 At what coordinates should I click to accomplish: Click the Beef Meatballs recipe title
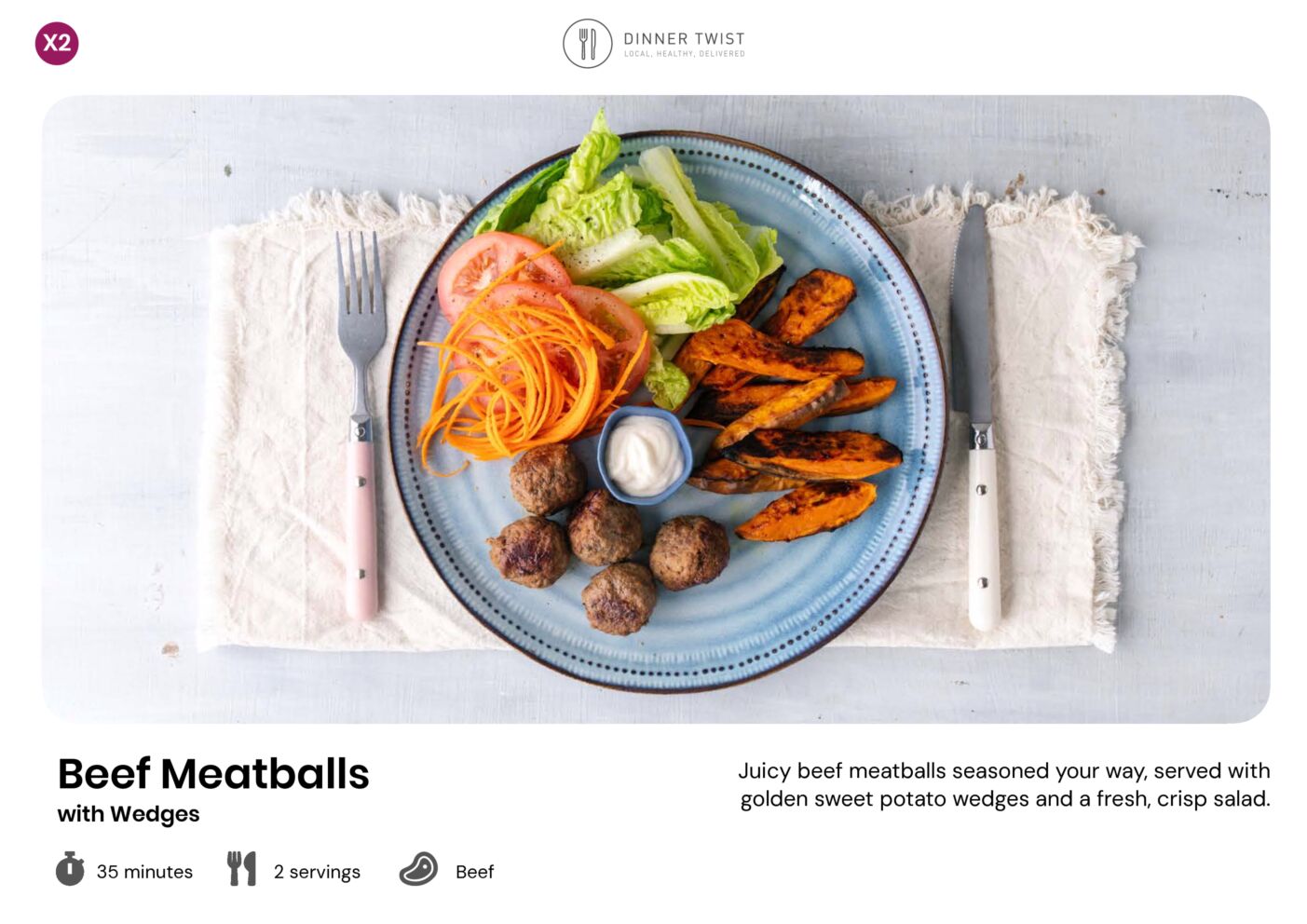pyautogui.click(x=213, y=773)
